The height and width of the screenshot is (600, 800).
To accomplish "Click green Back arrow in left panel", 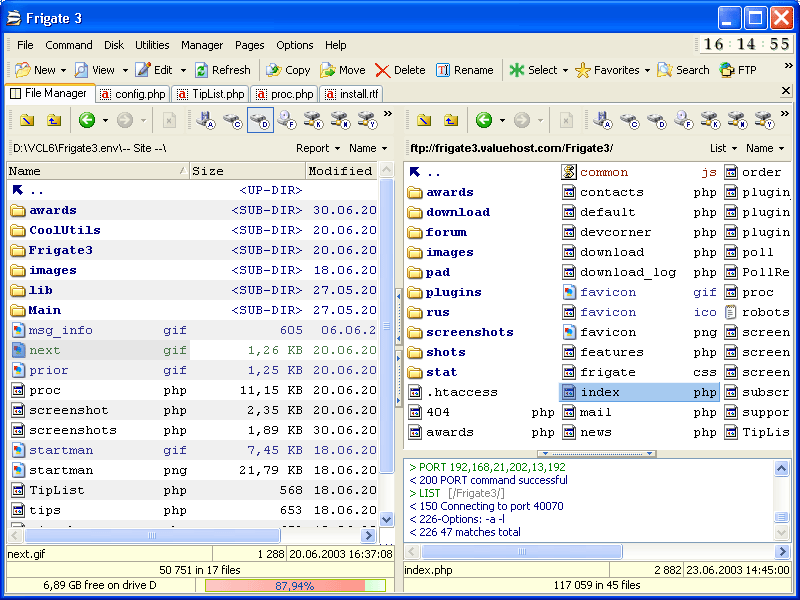I will coord(87,120).
